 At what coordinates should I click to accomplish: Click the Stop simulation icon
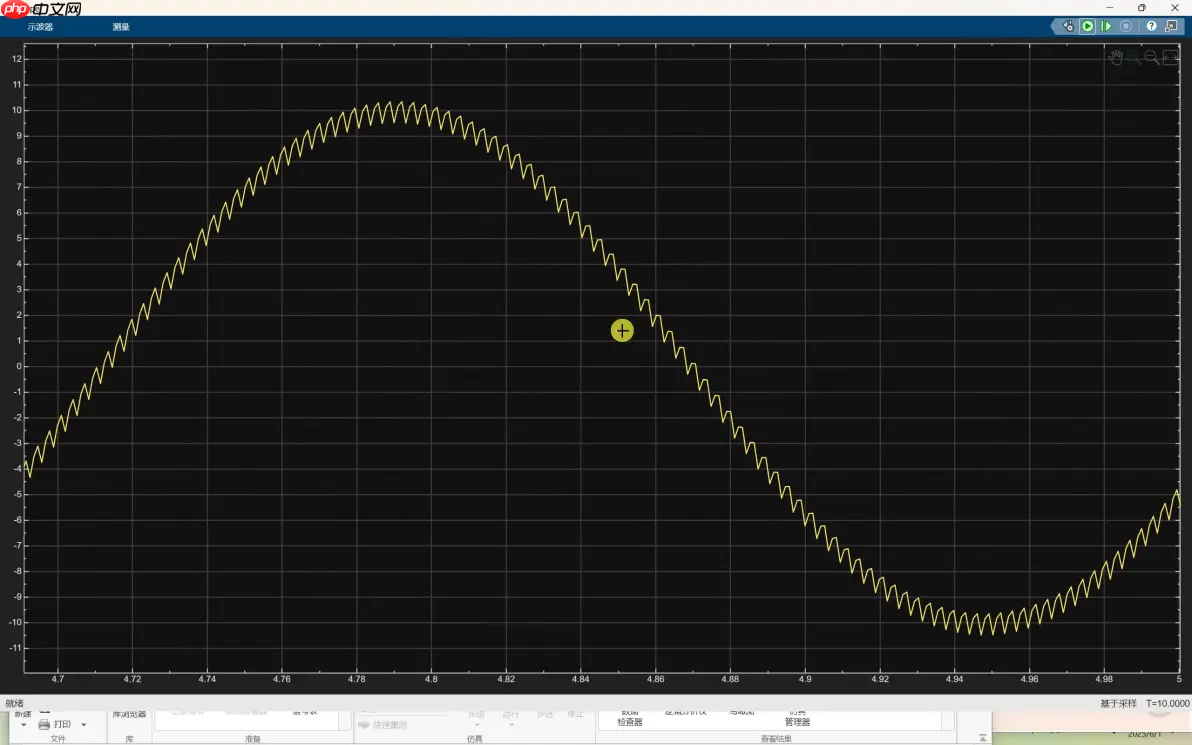tap(1125, 26)
